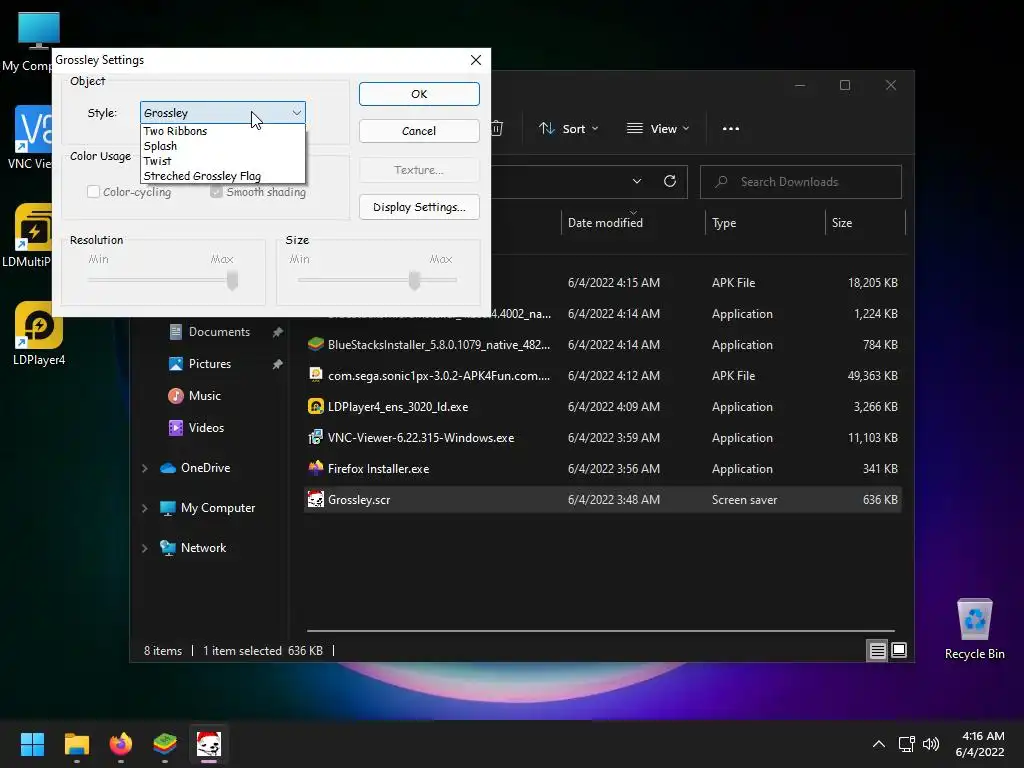This screenshot has height=768, width=1024.
Task: Open Windows Start menu
Action: click(32, 744)
